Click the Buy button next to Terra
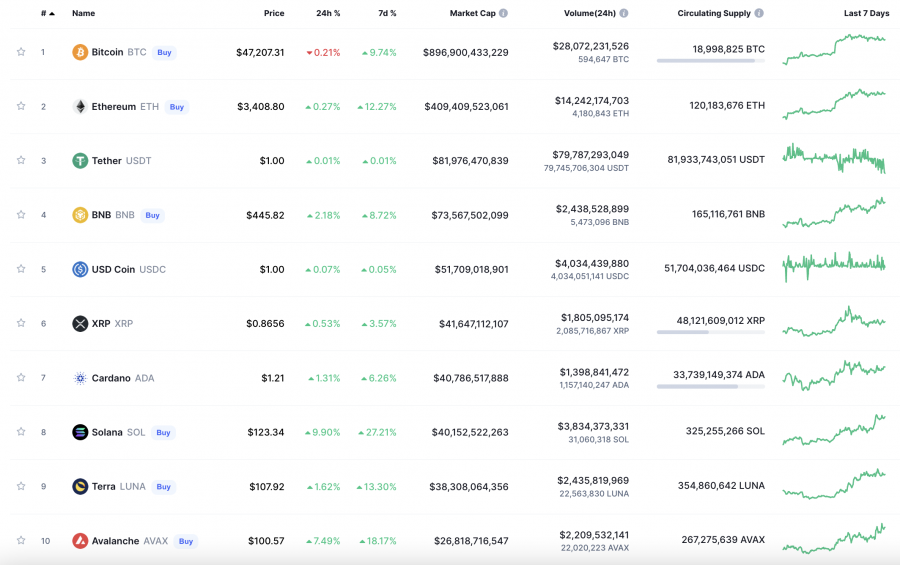The width and height of the screenshot is (900, 565). coord(164,487)
